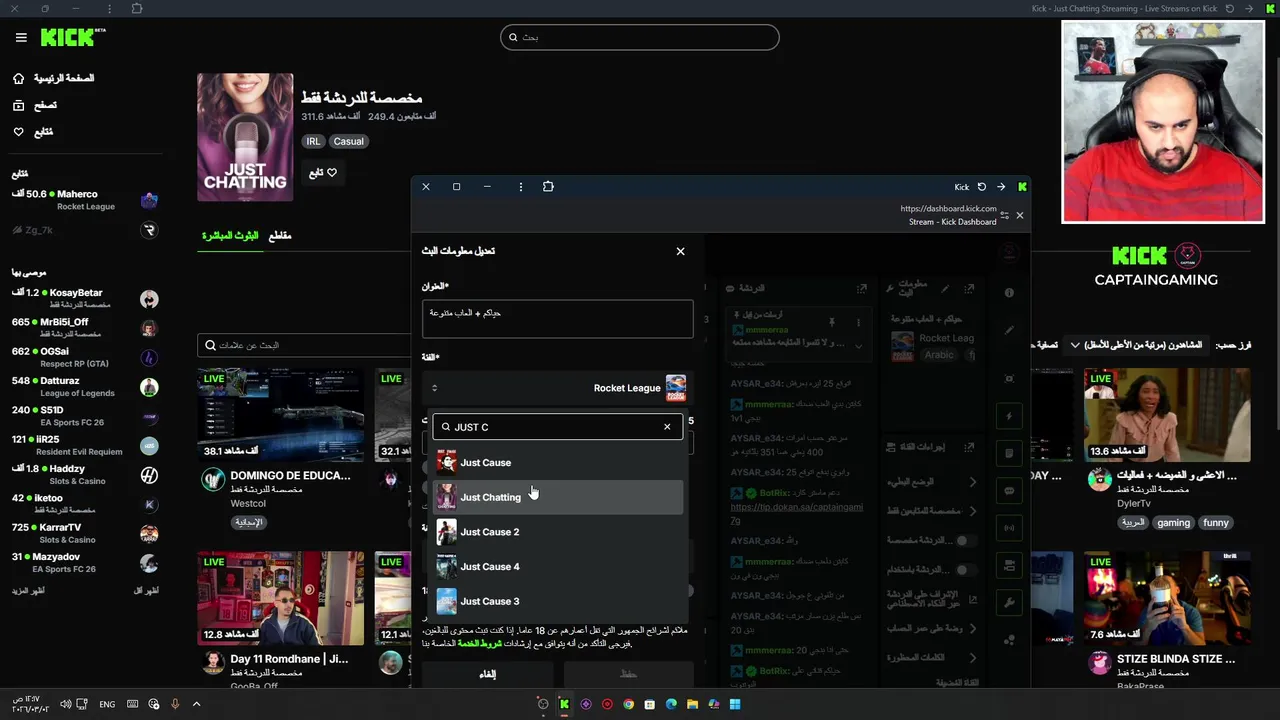Screen dimensions: 1280x720
Task: Expand account age row chevron
Action: (x=972, y=628)
